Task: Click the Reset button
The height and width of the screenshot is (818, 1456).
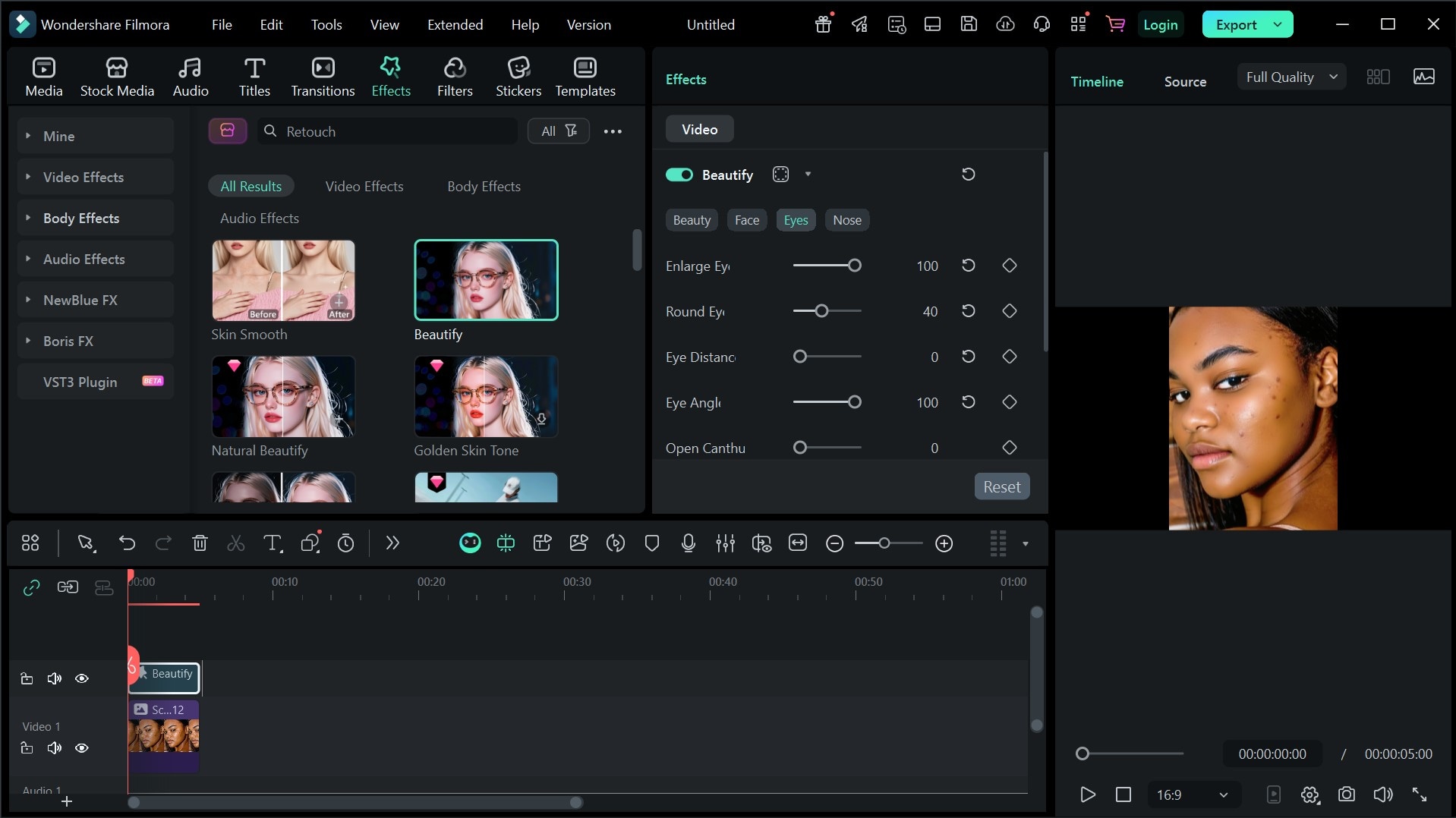Action: coord(1001,487)
